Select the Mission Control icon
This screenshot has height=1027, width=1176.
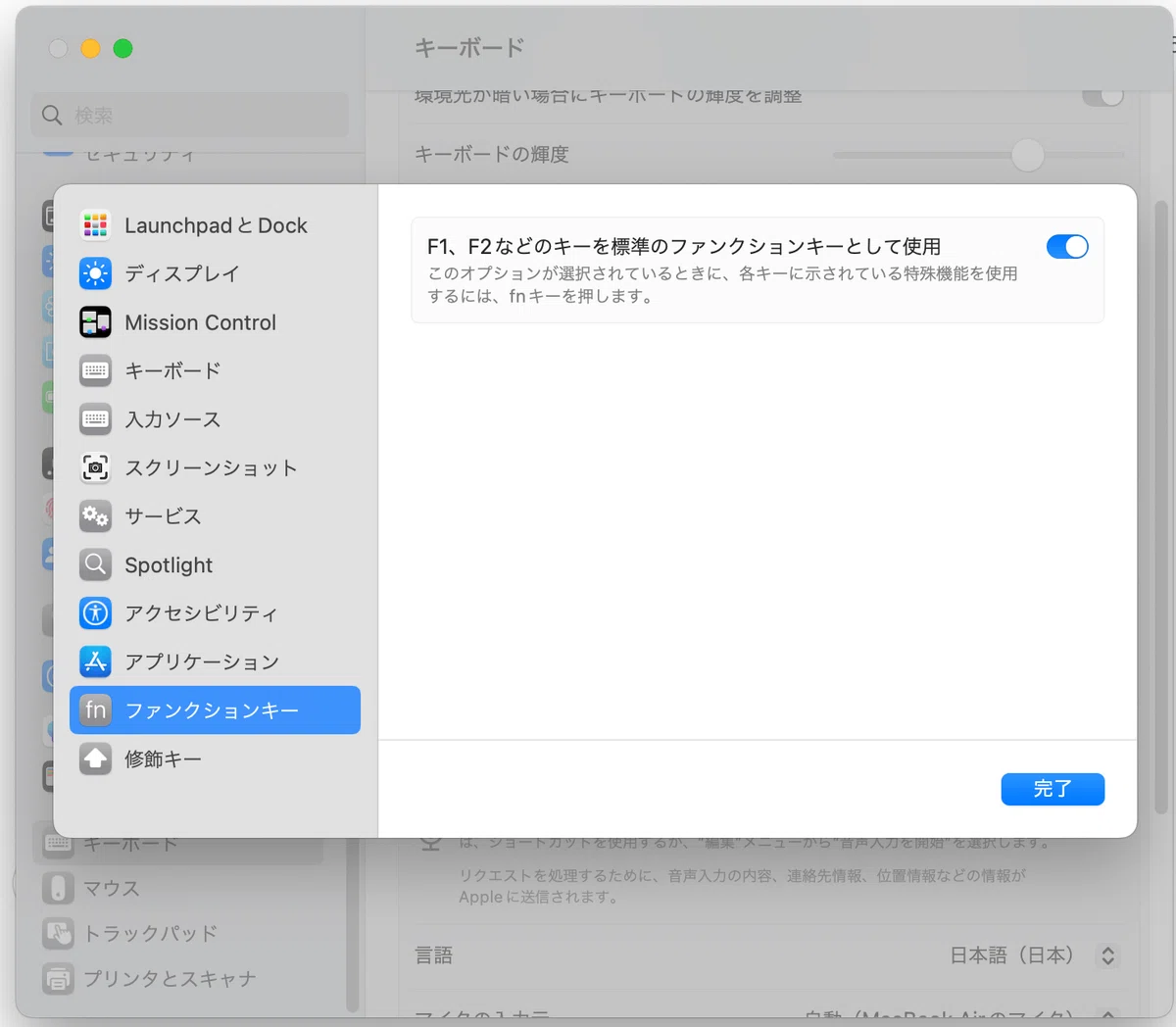click(95, 322)
